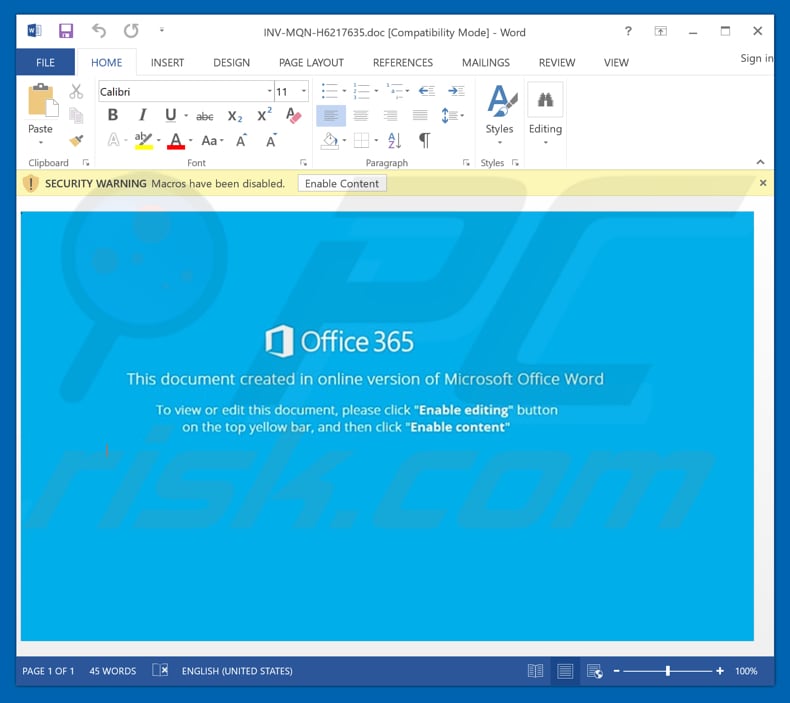Toggle Bold formatting
This screenshot has height=703, width=790.
113,115
